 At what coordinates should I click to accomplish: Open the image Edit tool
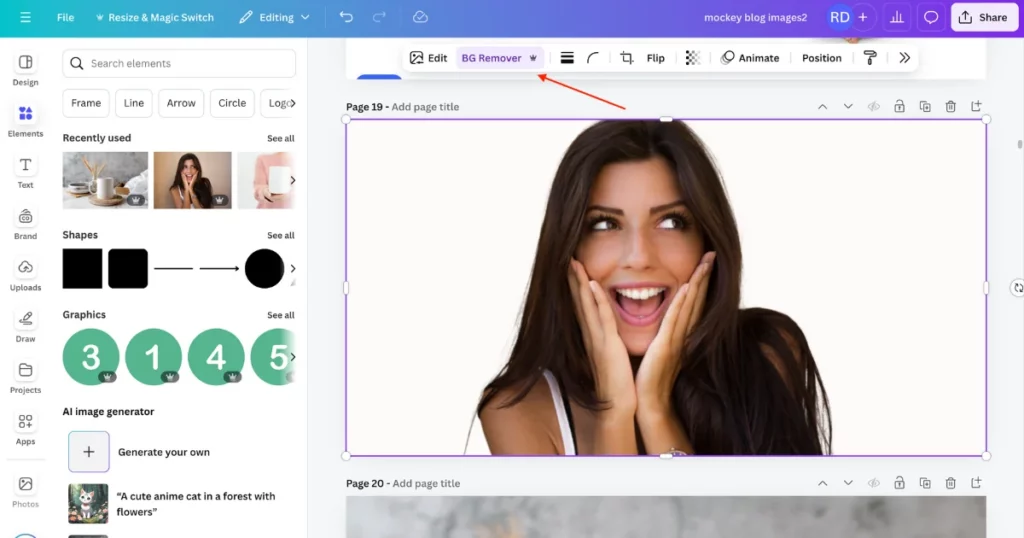[x=428, y=58]
